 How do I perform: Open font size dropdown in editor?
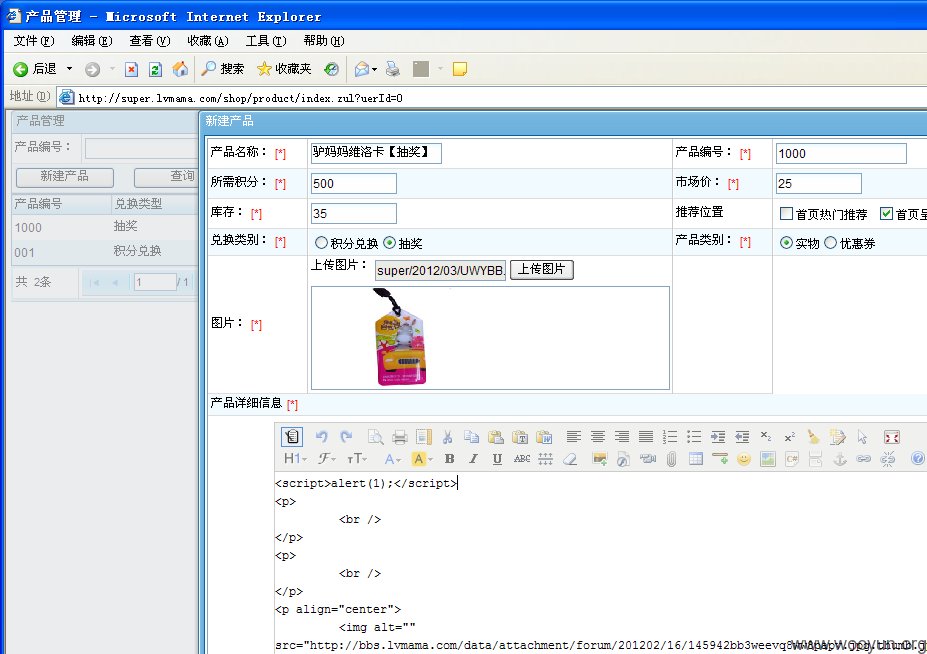pos(357,459)
